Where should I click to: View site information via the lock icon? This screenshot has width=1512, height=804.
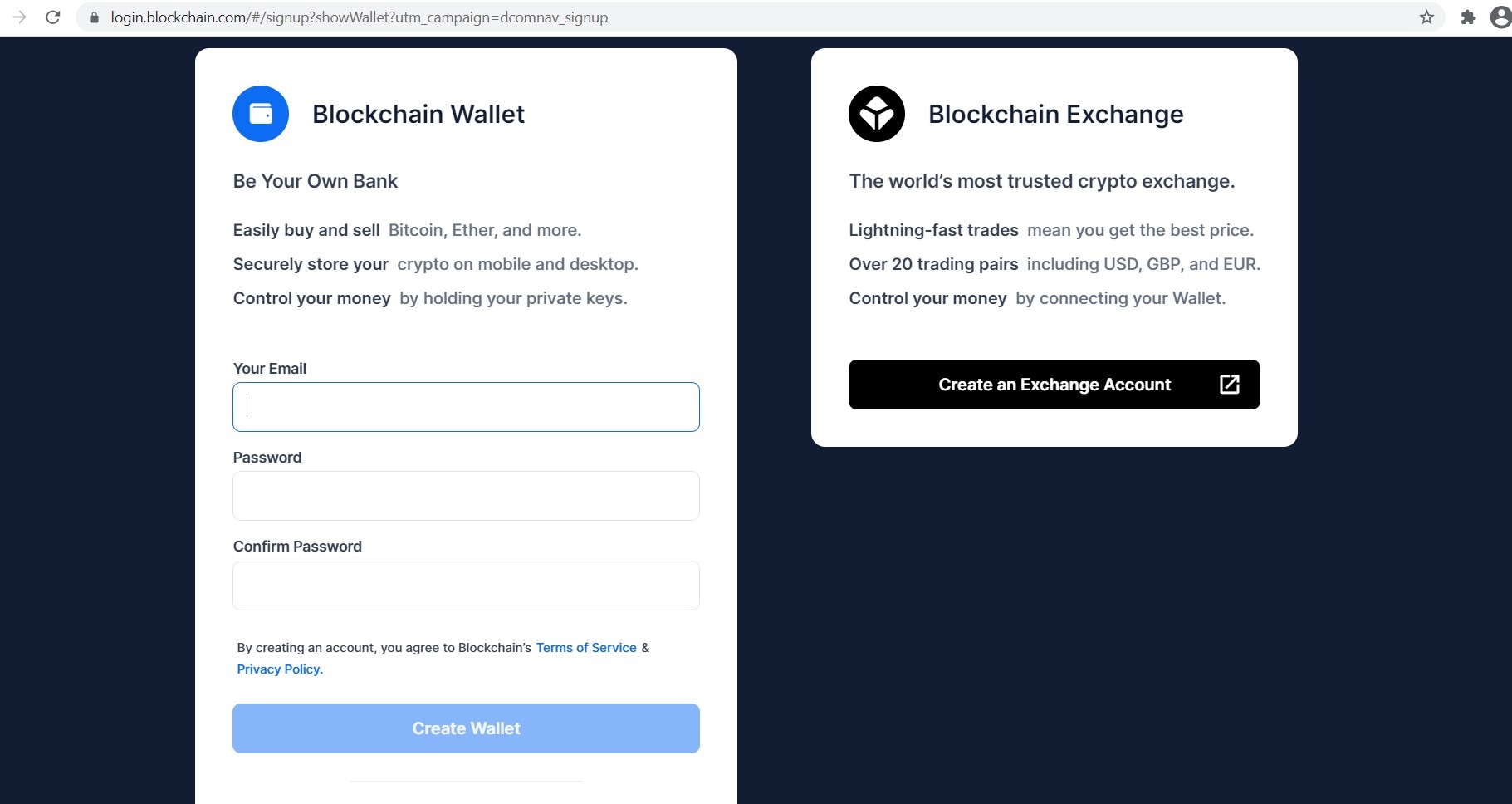pyautogui.click(x=94, y=17)
